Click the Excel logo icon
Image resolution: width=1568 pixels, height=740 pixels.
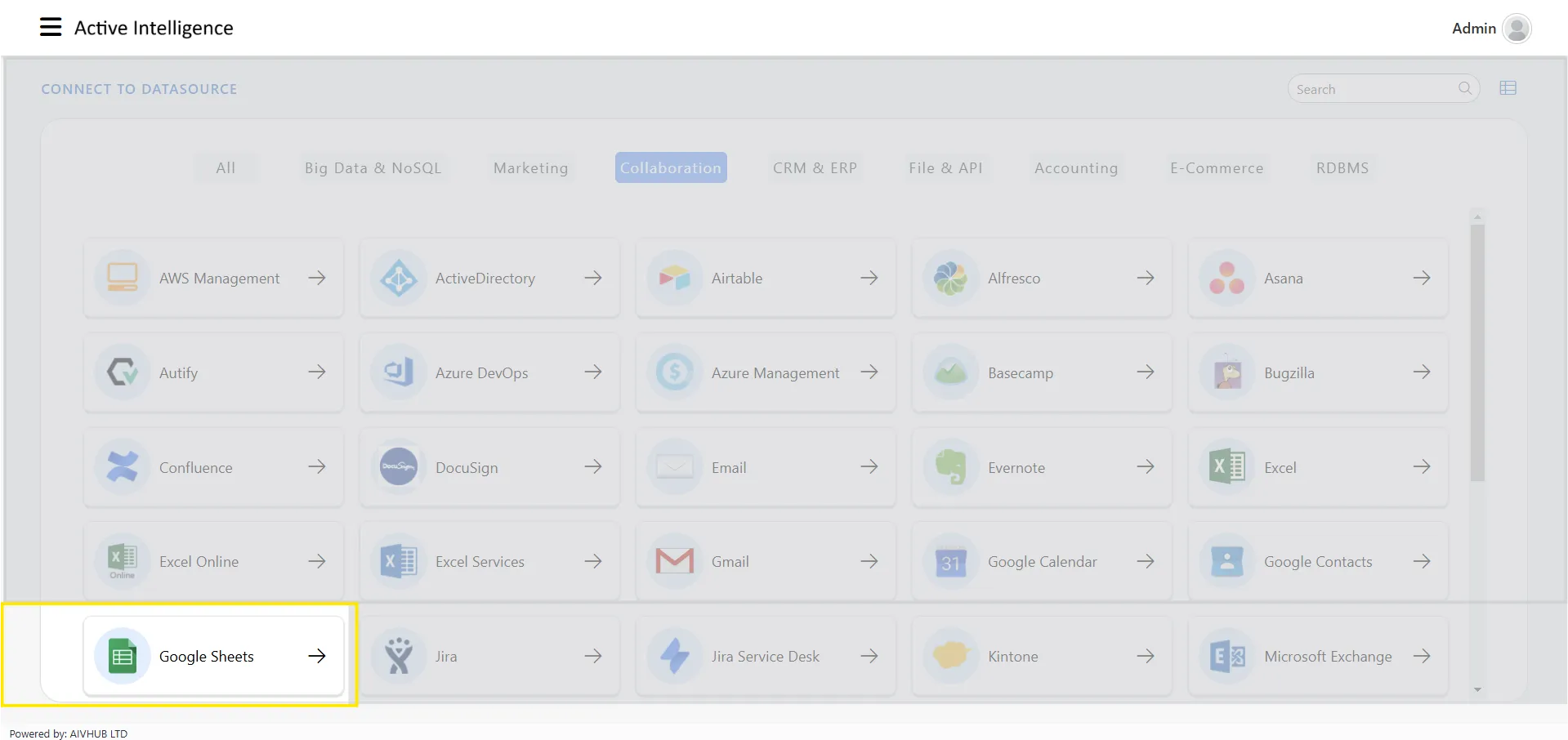click(x=1227, y=467)
